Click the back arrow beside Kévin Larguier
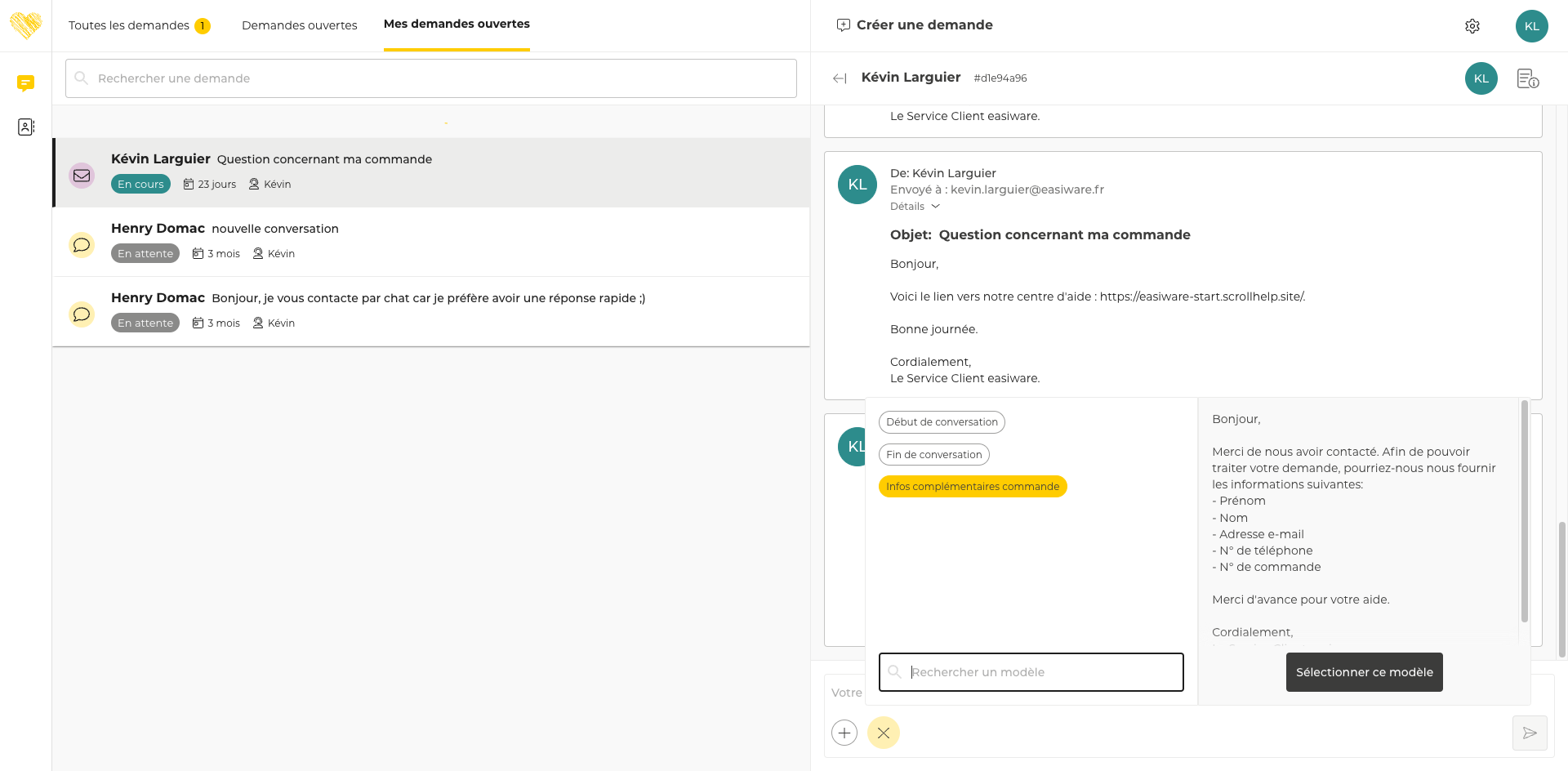1568x771 pixels. point(839,78)
